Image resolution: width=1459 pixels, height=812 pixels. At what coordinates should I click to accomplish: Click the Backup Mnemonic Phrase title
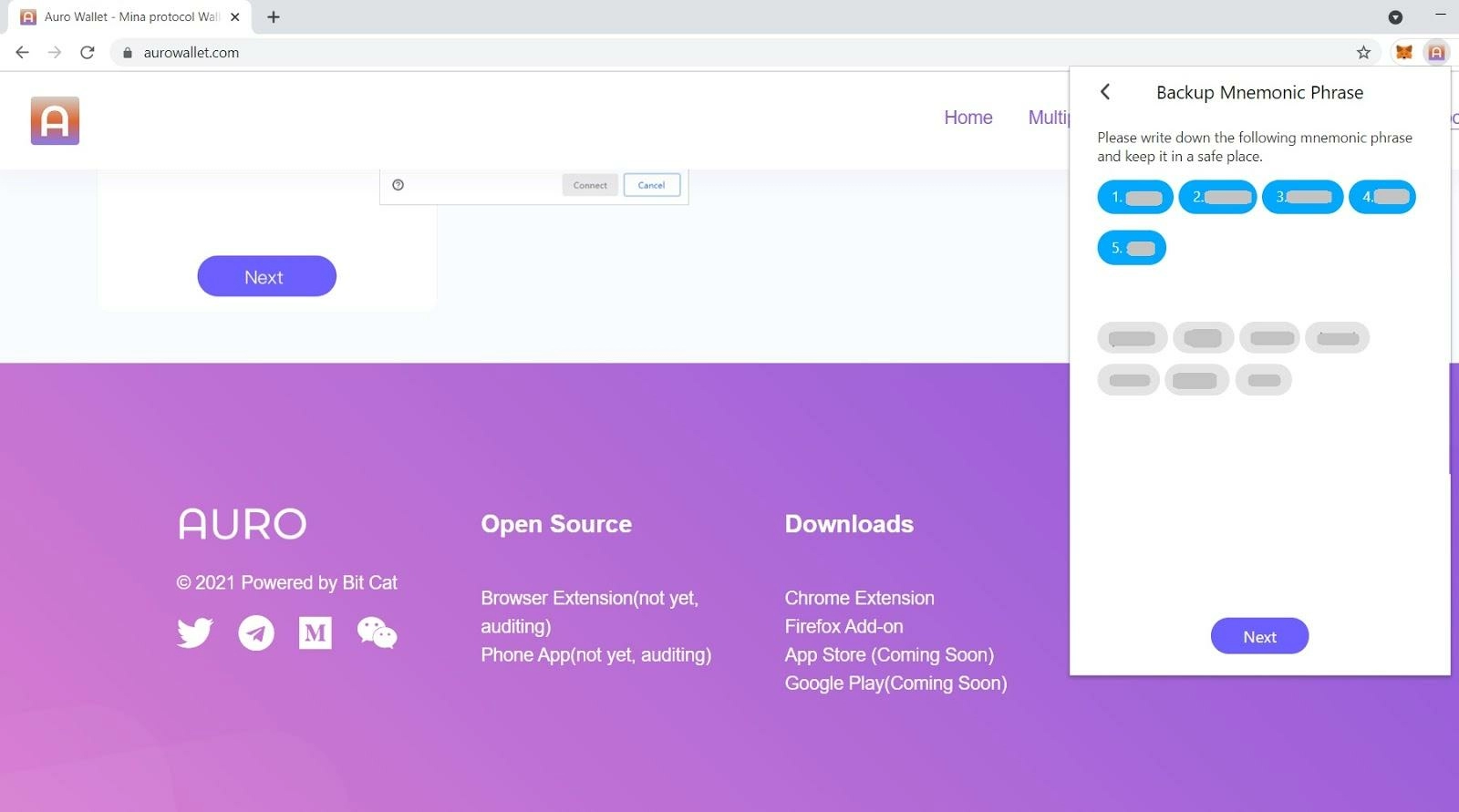pyautogui.click(x=1259, y=92)
